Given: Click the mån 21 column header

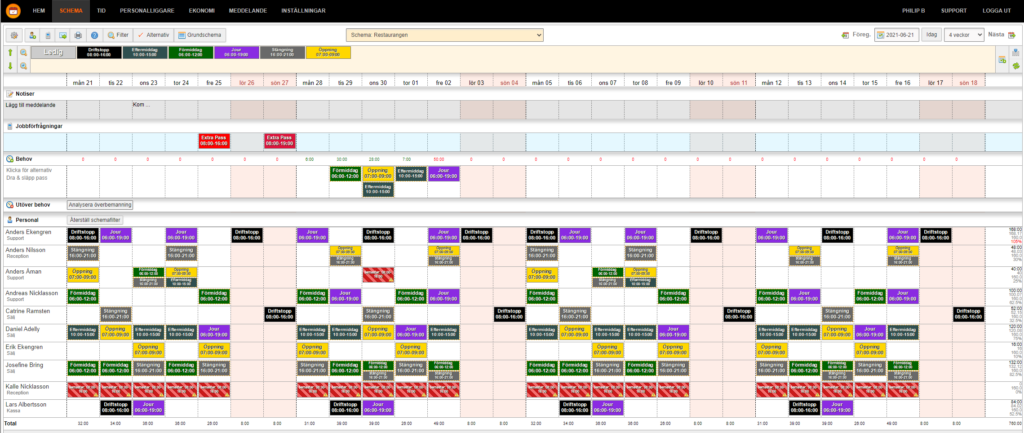Looking at the screenshot, I should [83, 82].
